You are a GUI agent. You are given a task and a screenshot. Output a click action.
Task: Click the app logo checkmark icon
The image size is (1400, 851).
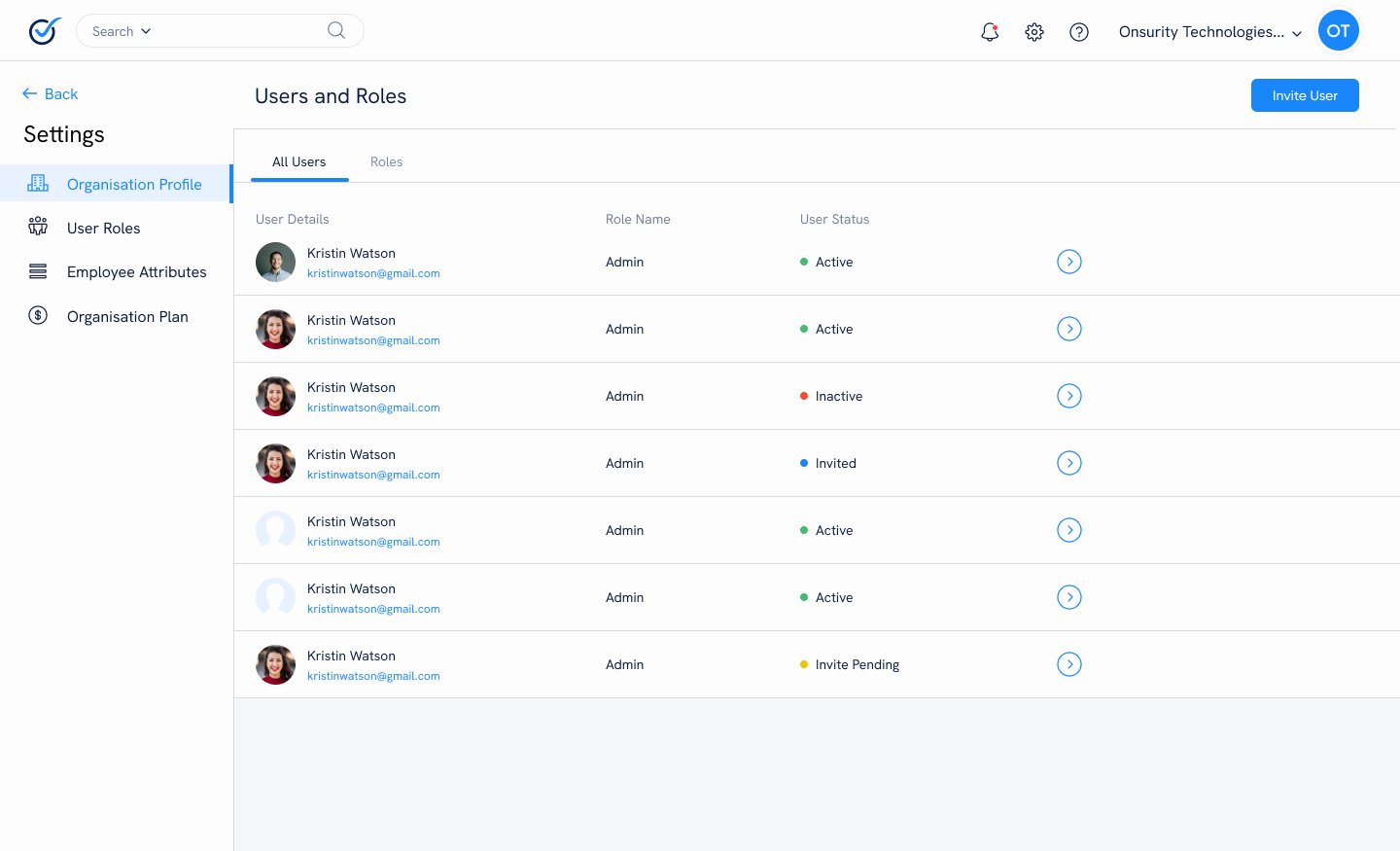point(44,30)
